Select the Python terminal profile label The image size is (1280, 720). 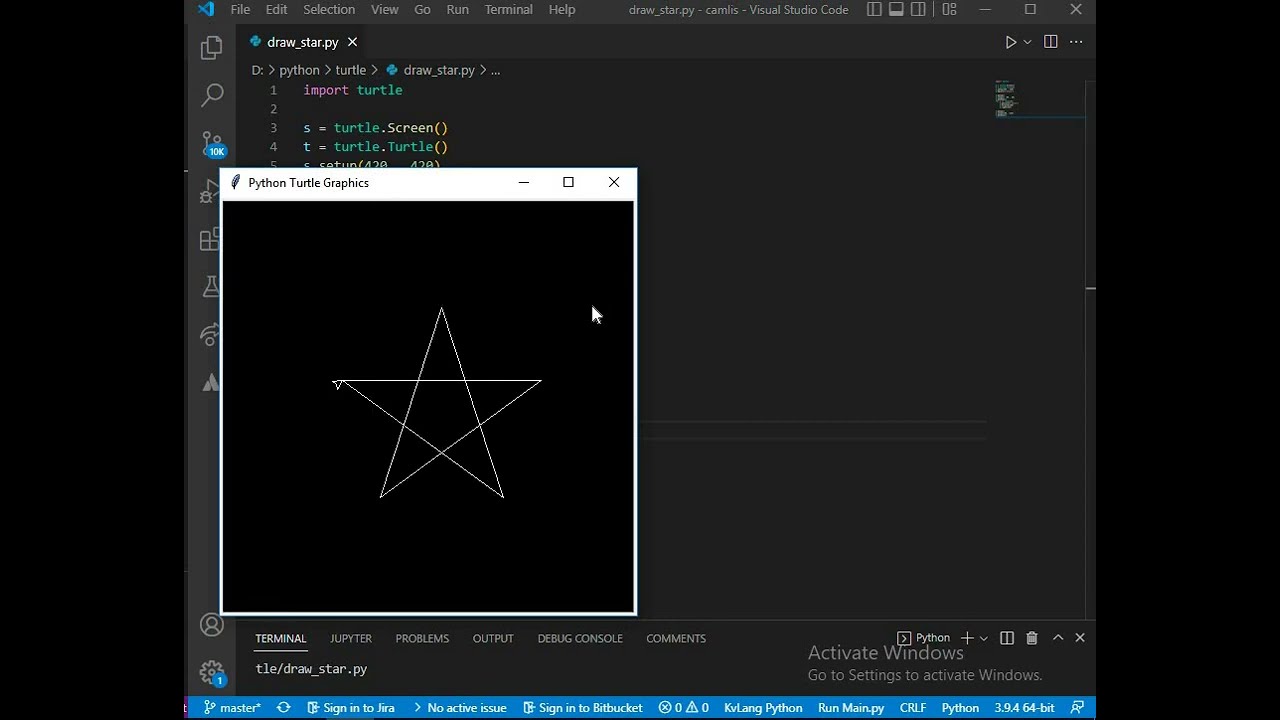pos(923,638)
